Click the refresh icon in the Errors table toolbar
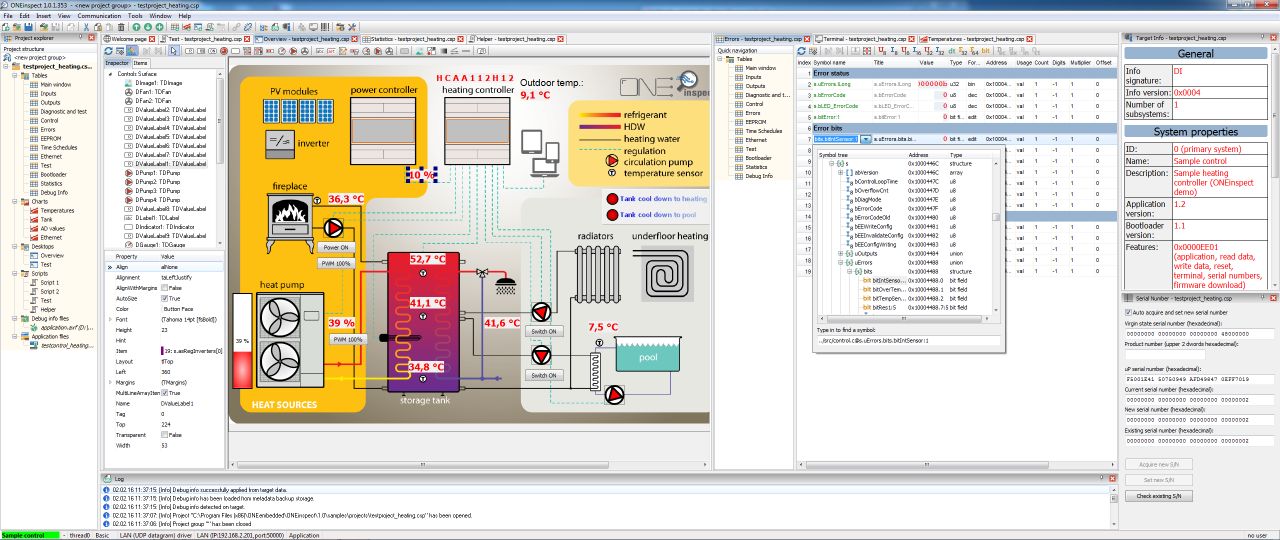Viewport: 1280px width, 540px height. coord(801,51)
